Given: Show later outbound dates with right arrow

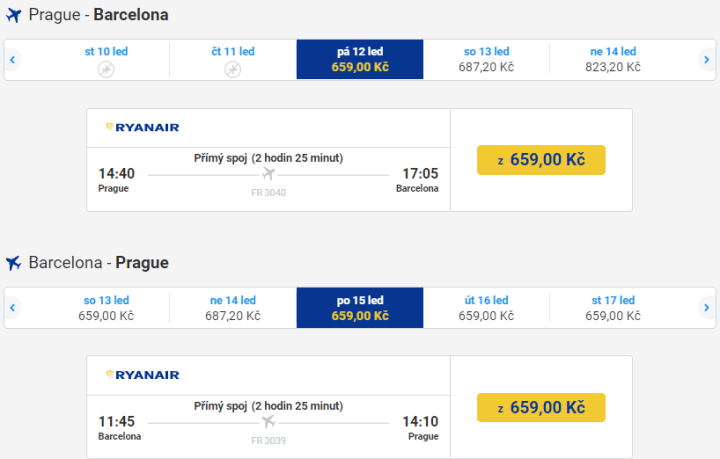Looking at the screenshot, I should 706,60.
